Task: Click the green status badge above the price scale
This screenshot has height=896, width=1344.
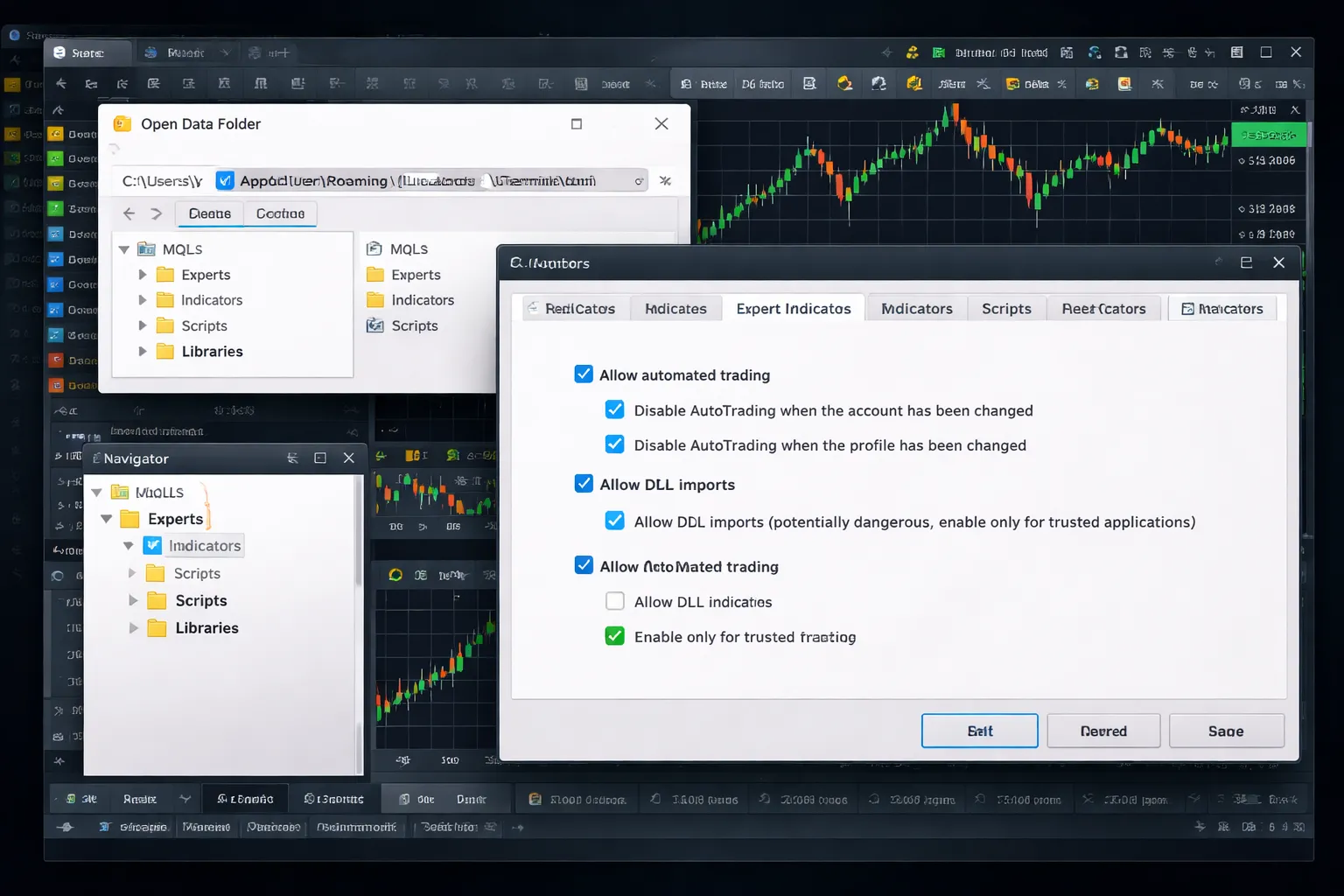Action: click(x=1269, y=135)
